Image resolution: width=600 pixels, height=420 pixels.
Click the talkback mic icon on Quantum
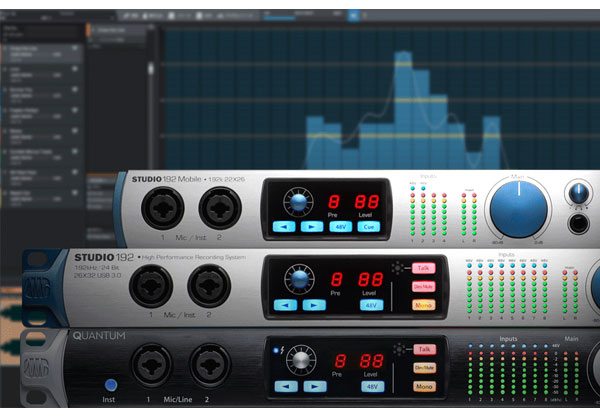pyautogui.click(x=399, y=349)
